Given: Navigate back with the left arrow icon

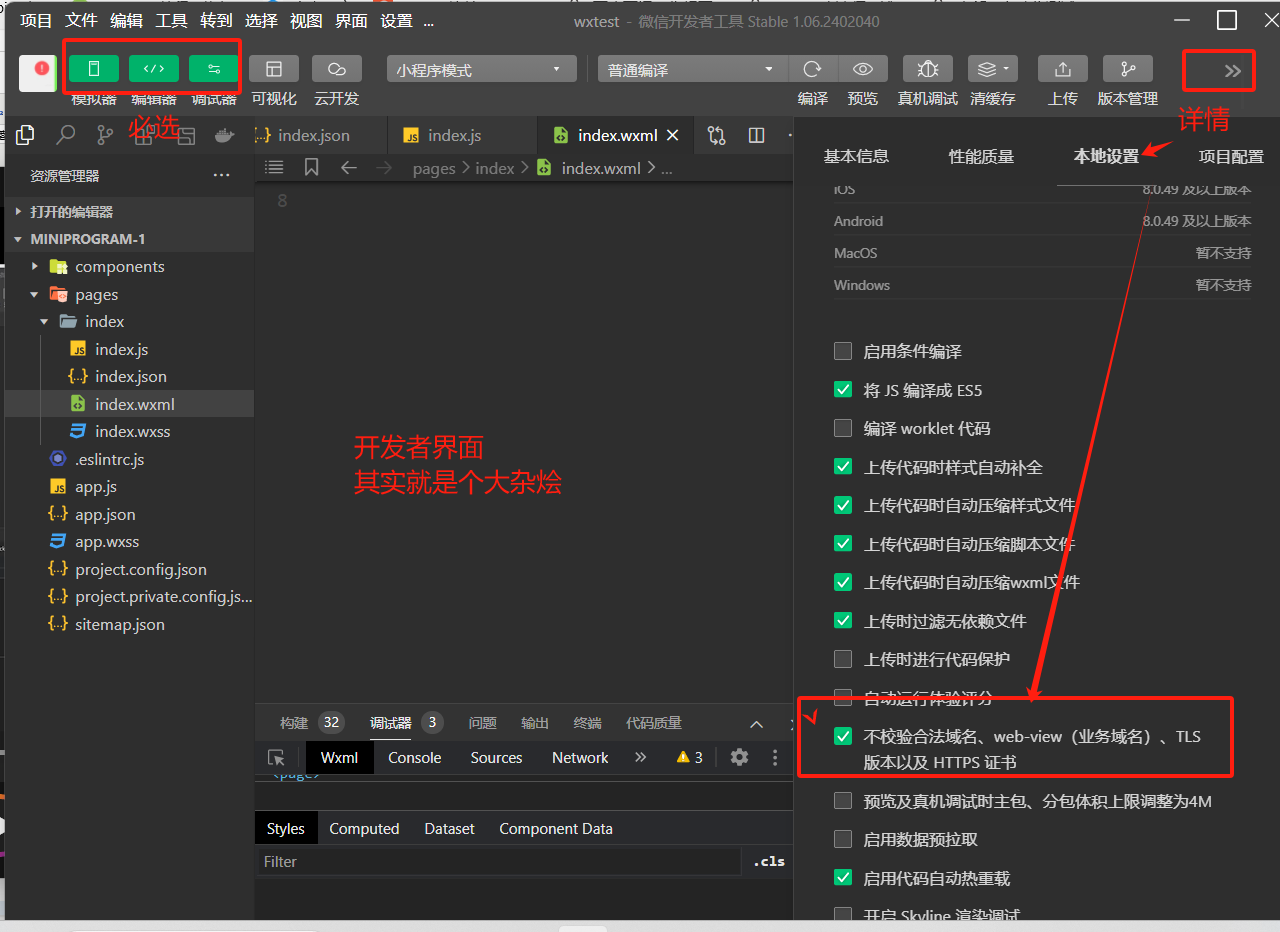Looking at the screenshot, I should [348, 167].
